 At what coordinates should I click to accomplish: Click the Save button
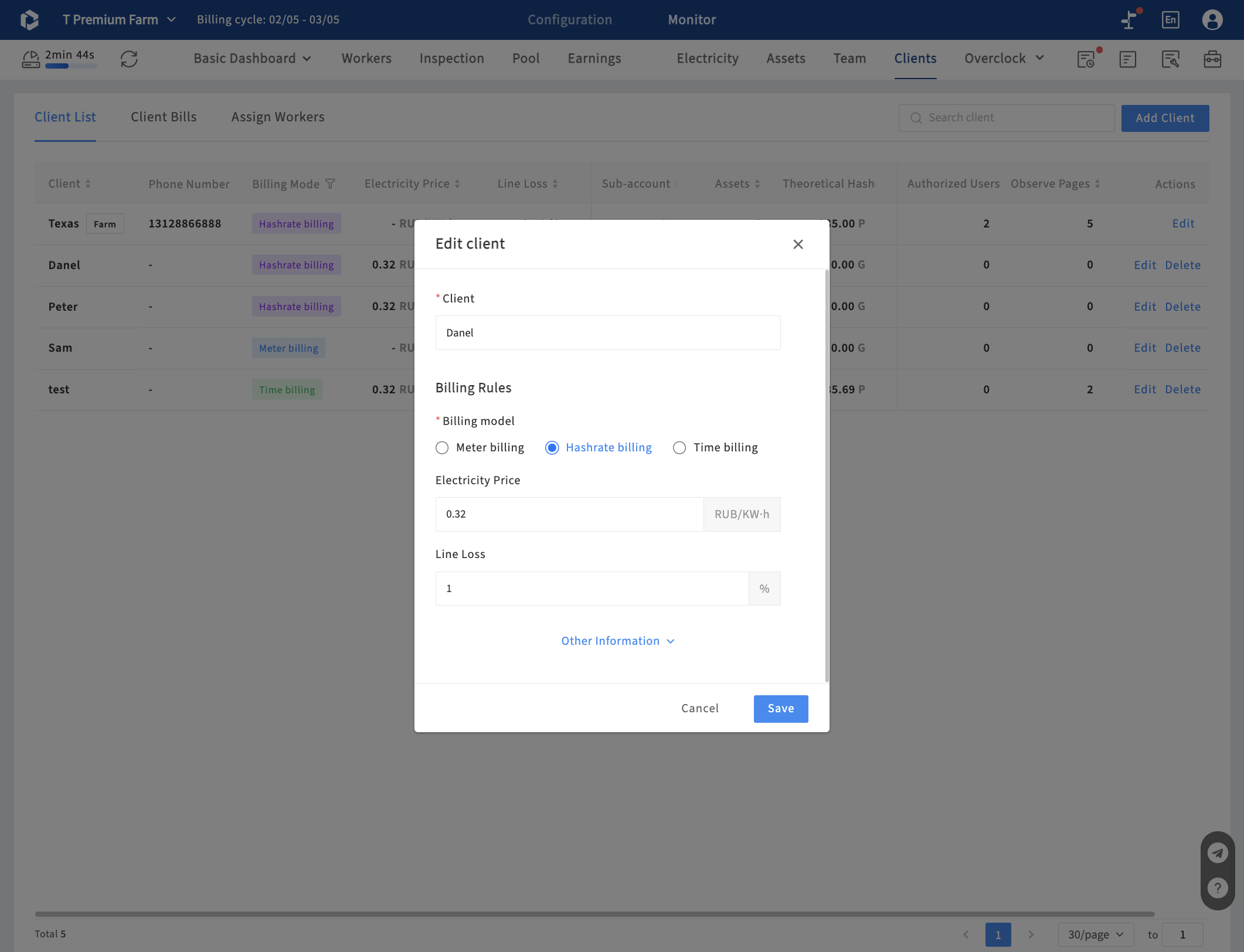pyautogui.click(x=781, y=709)
